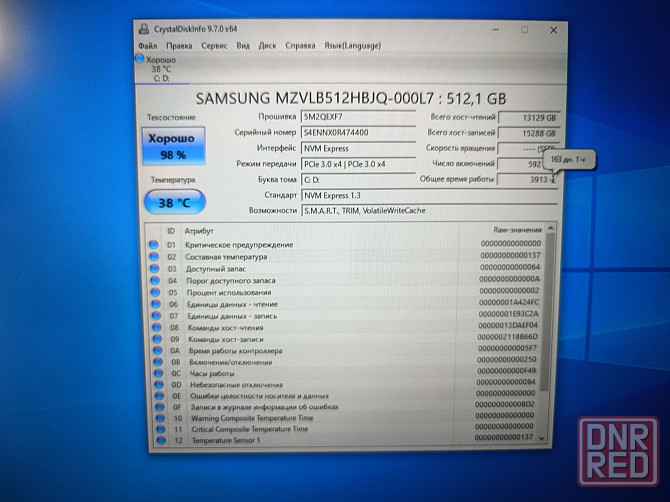Viewport: 670px width, 502px height.
Task: Click the status icon for Доступный запас
Action: tap(153, 268)
